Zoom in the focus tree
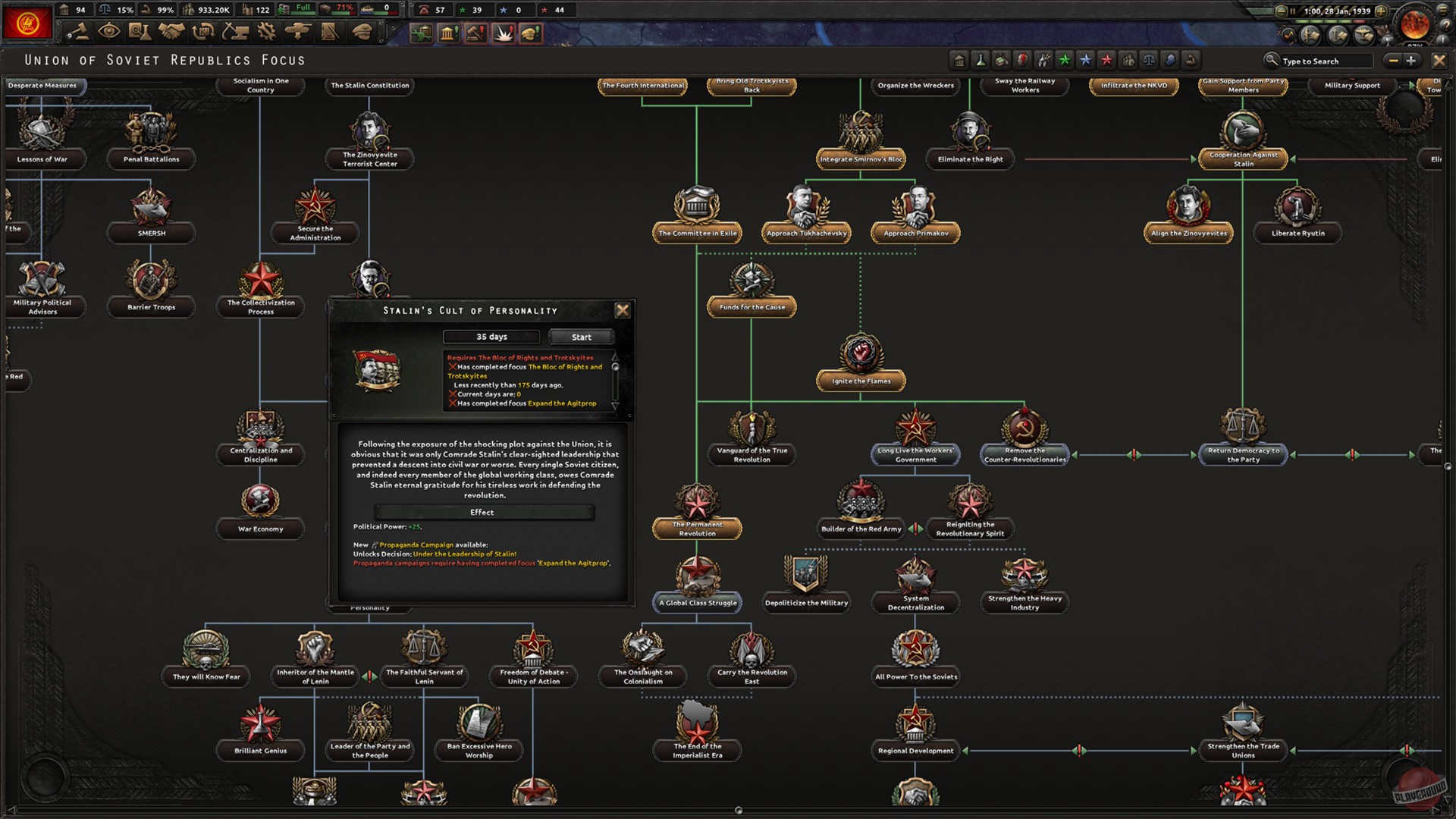The height and width of the screenshot is (819, 1456). pos(1411,61)
